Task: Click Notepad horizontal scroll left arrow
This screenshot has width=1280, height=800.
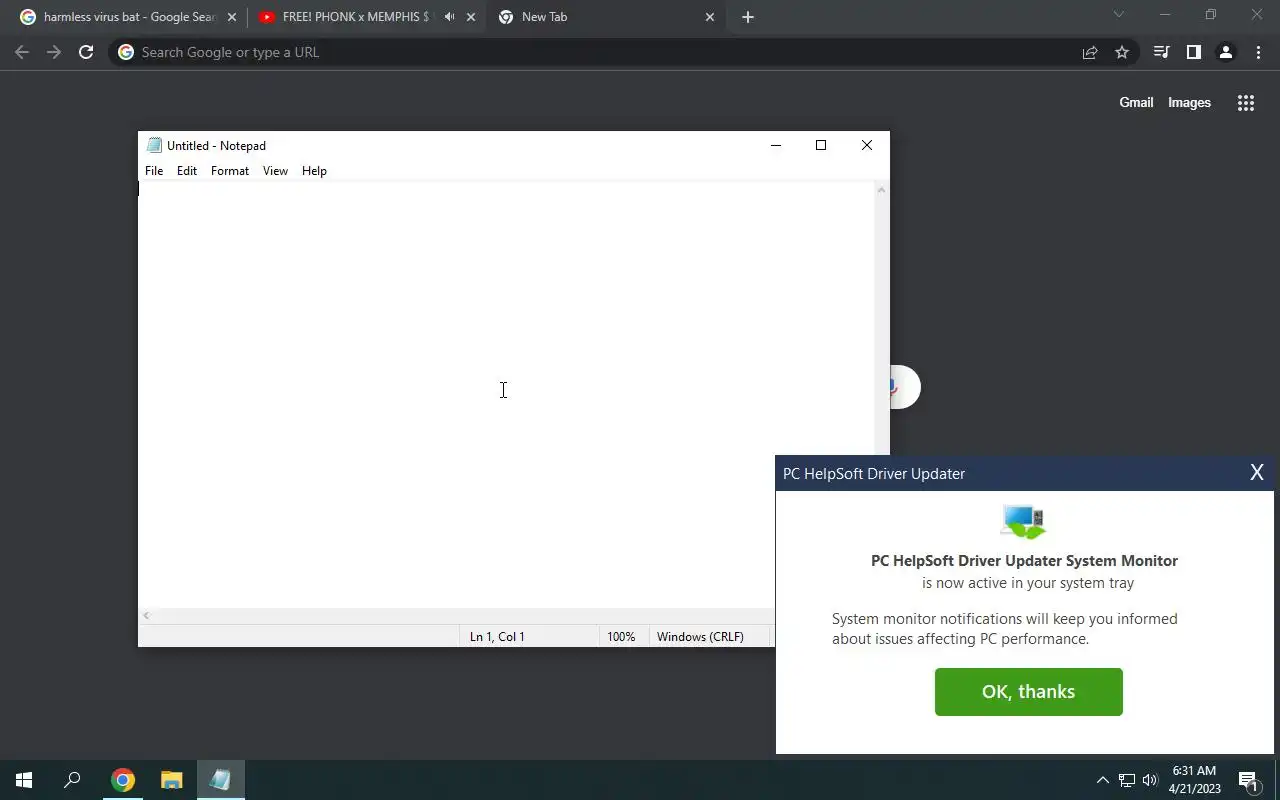Action: pos(147,616)
